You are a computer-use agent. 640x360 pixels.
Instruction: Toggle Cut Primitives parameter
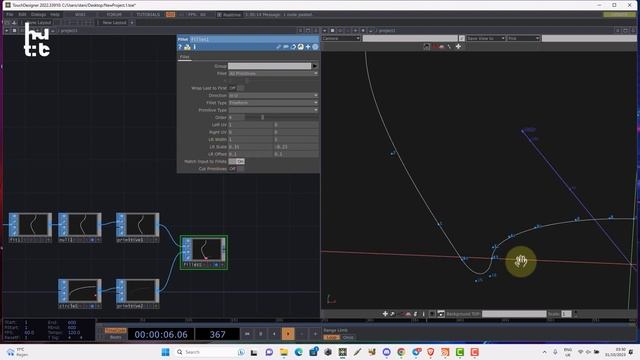(236, 169)
